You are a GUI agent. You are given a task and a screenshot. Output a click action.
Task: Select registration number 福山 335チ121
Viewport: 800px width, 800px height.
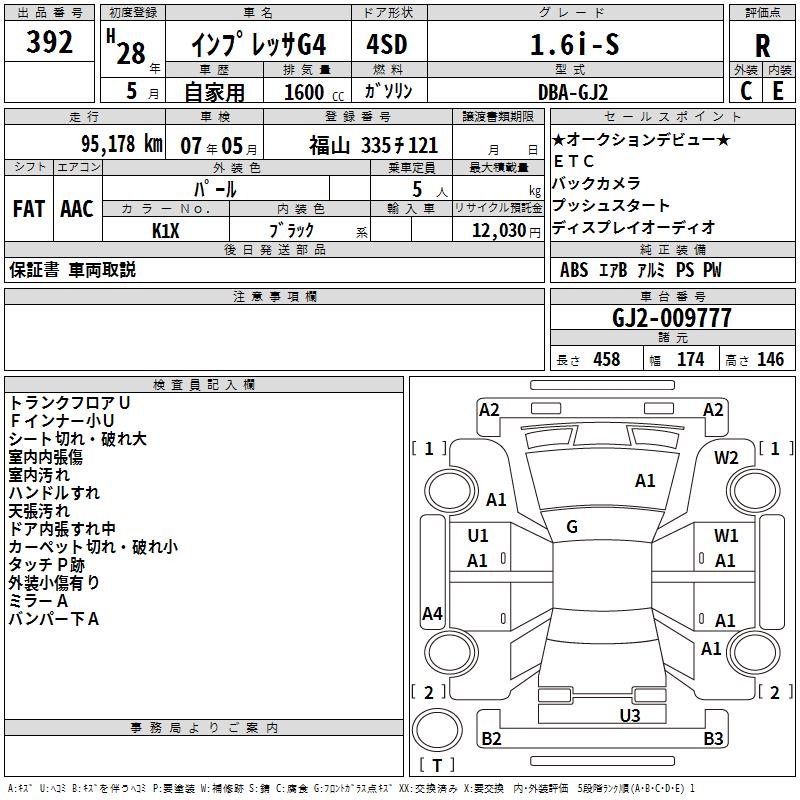373,146
